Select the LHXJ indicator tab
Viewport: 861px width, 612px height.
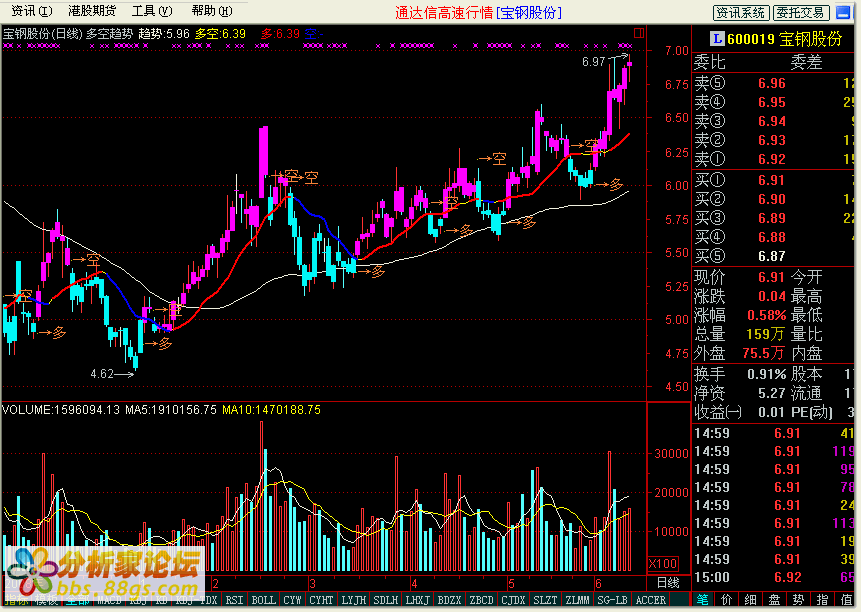click(418, 600)
